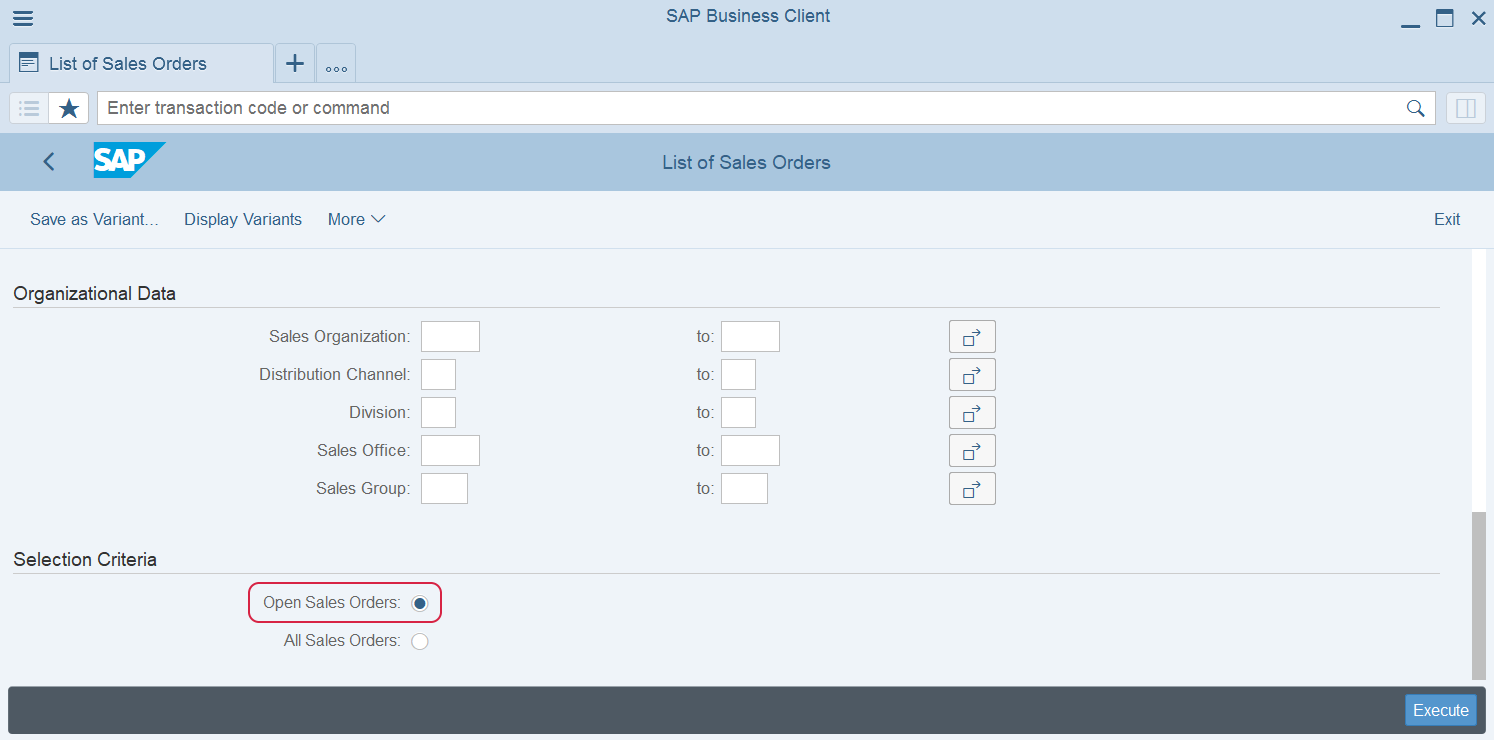Show the tab overflow ellipsis menu
Screen dimensions: 1494x740
click(336, 64)
